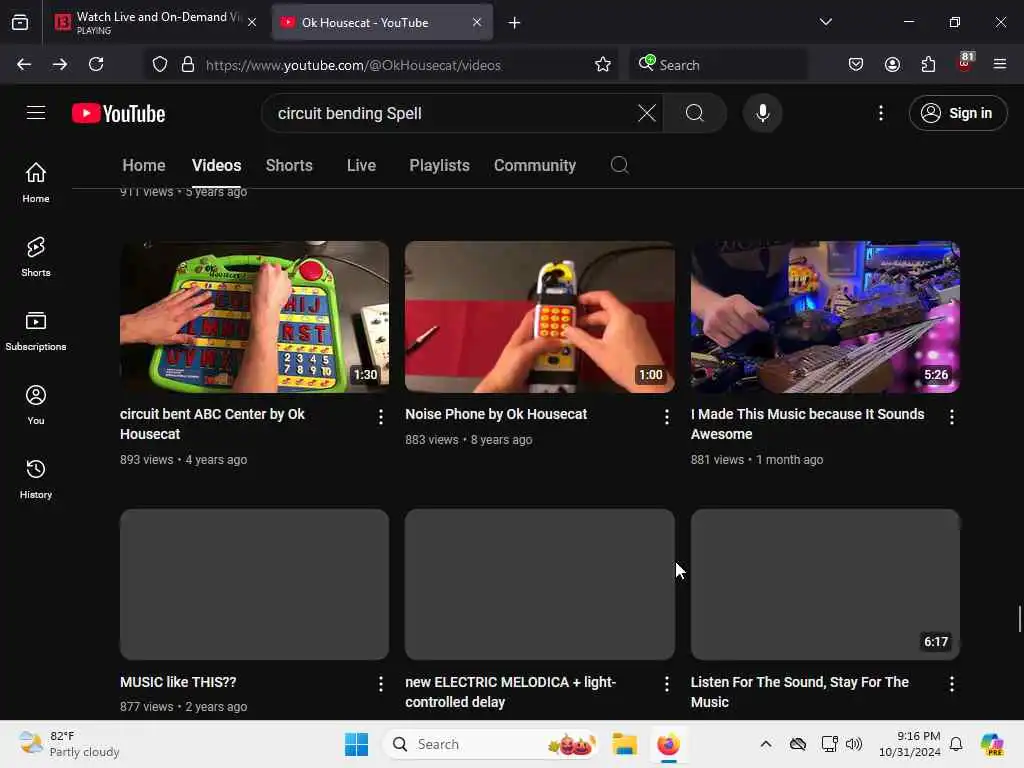Select the channel Home tab
The width and height of the screenshot is (1024, 768).
pyautogui.click(x=144, y=165)
